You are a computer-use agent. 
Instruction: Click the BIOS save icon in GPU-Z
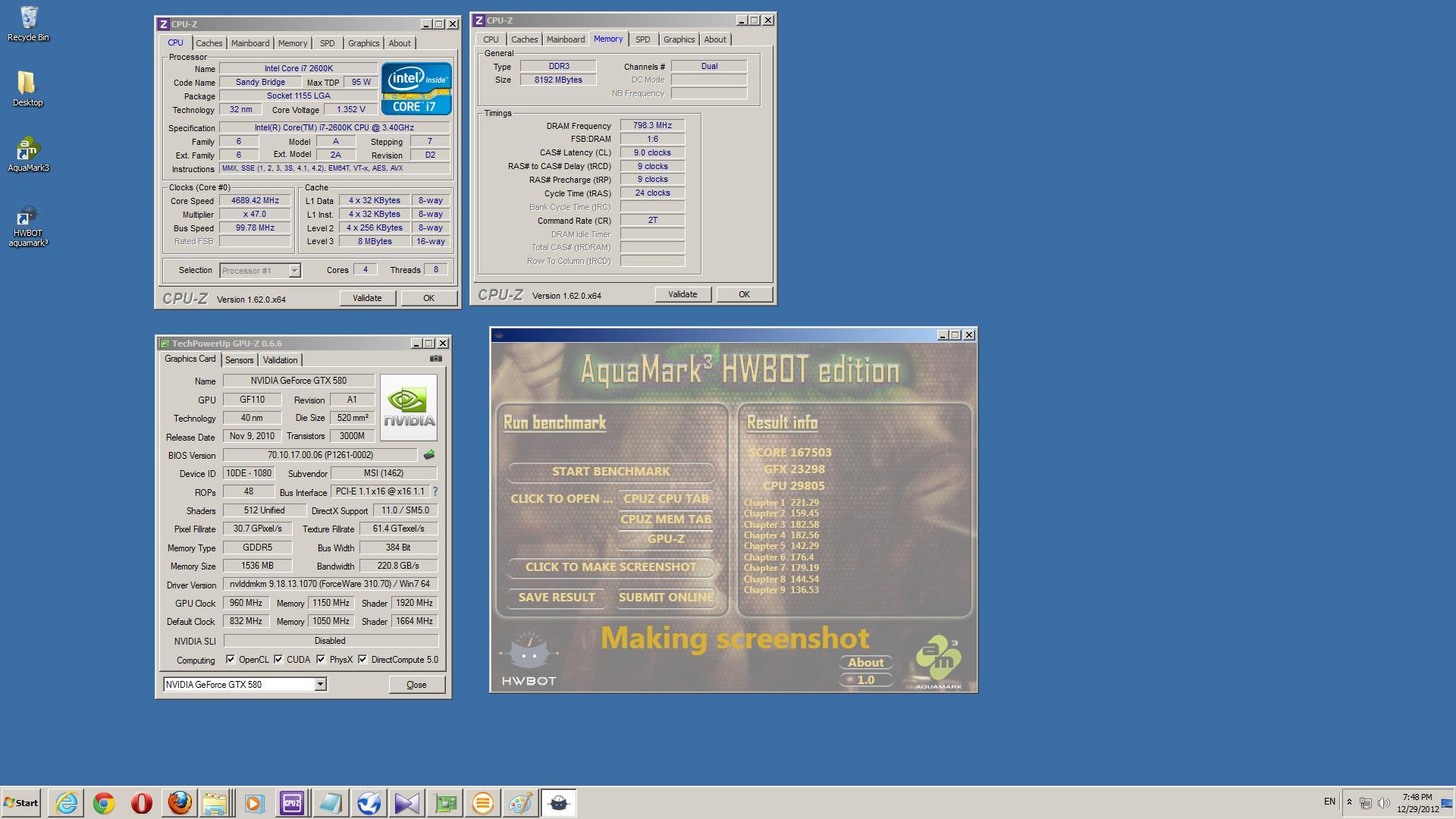(429, 455)
